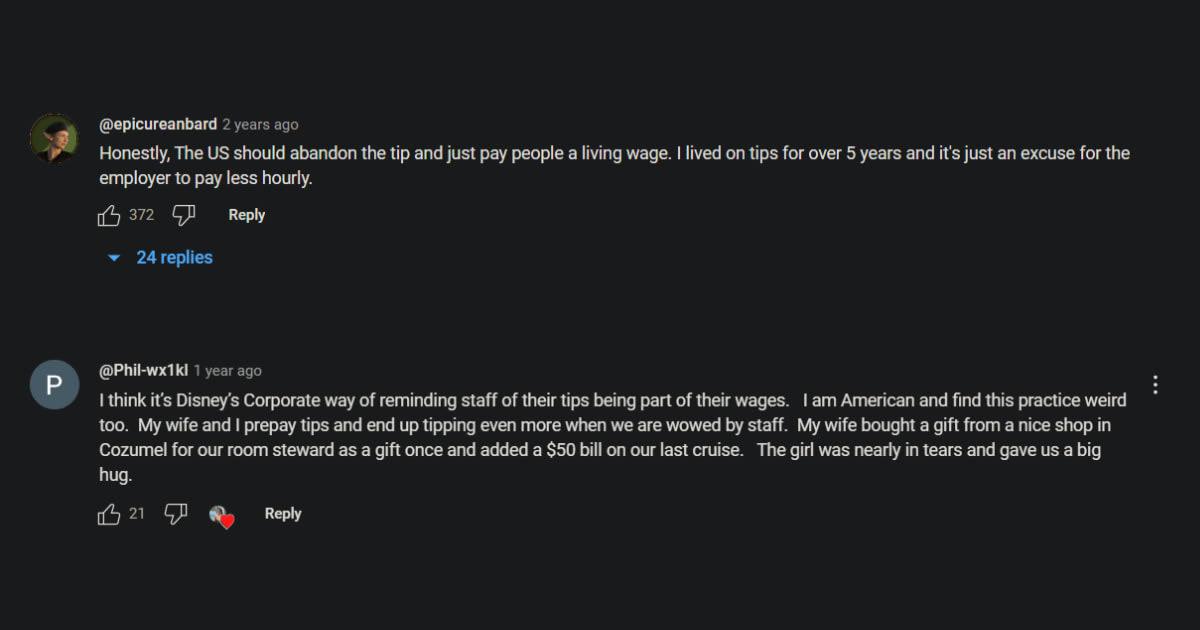This screenshot has width=1200, height=630.
Task: Click the creator heart badge on Phil's comment
Action: (221, 516)
